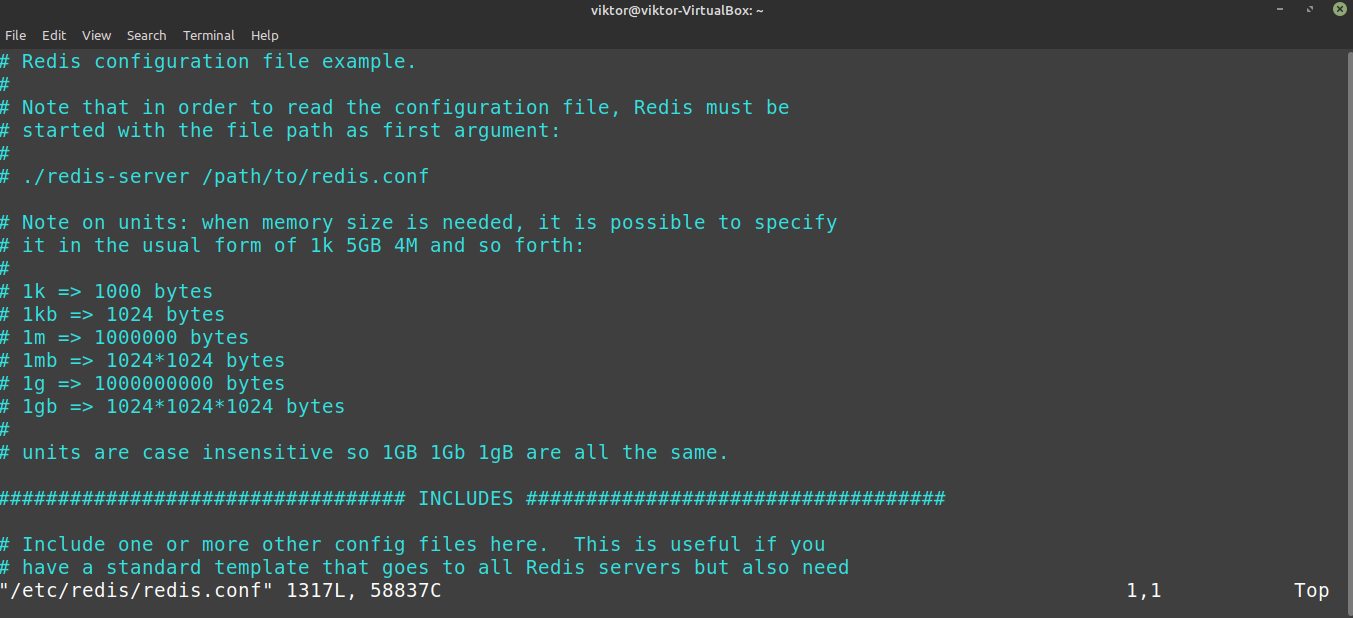Click the 'units are case insensitive' line

(364, 453)
